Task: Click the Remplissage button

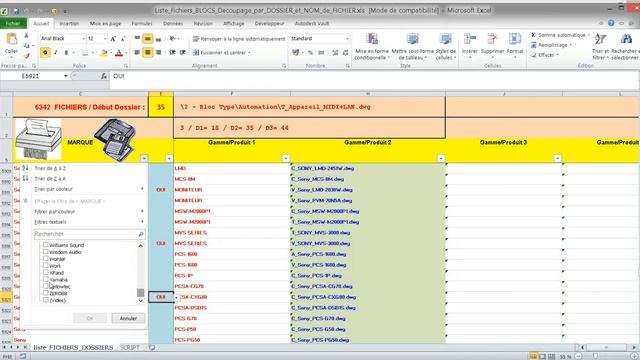Action: [x=551, y=45]
